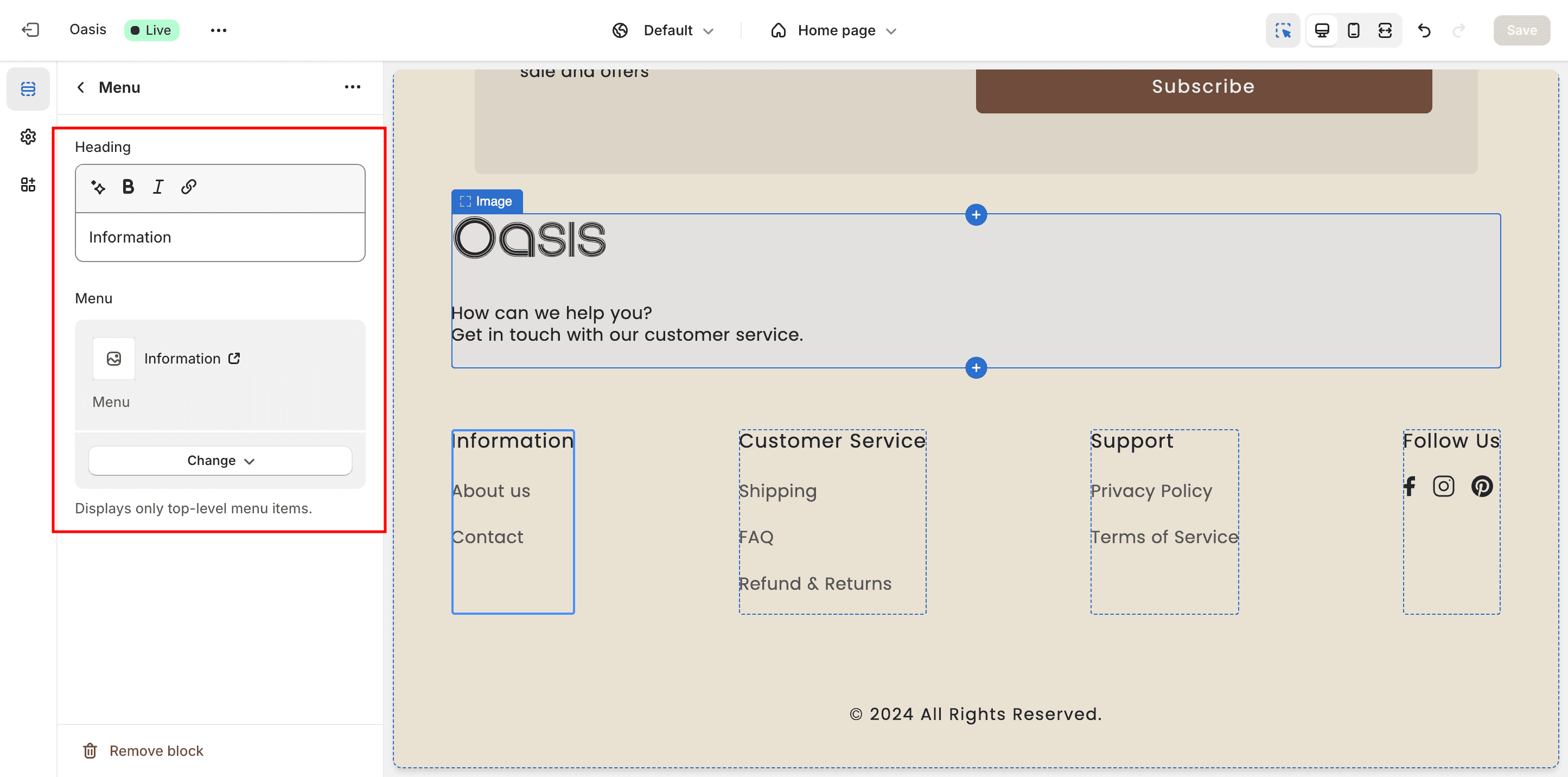
Task: Click the undo arrow
Action: coord(1424,30)
